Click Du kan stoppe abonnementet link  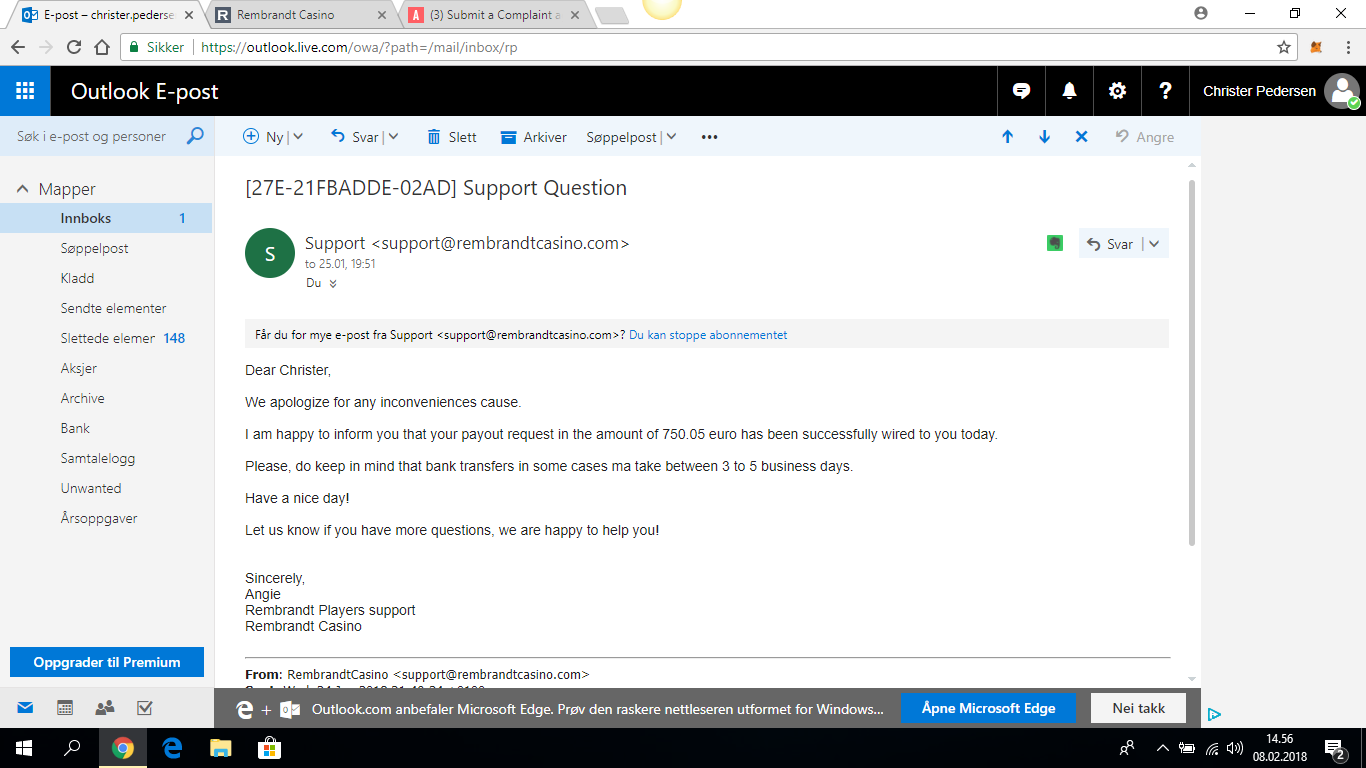[x=708, y=335]
